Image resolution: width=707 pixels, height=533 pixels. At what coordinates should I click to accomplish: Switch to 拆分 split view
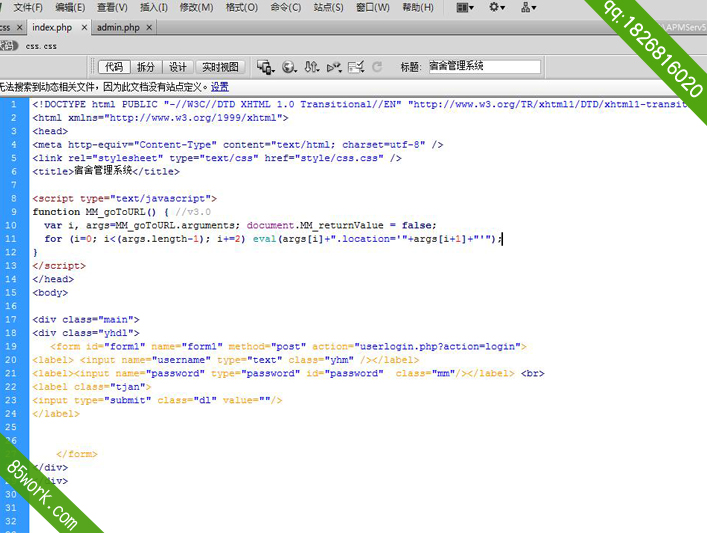[x=146, y=67]
